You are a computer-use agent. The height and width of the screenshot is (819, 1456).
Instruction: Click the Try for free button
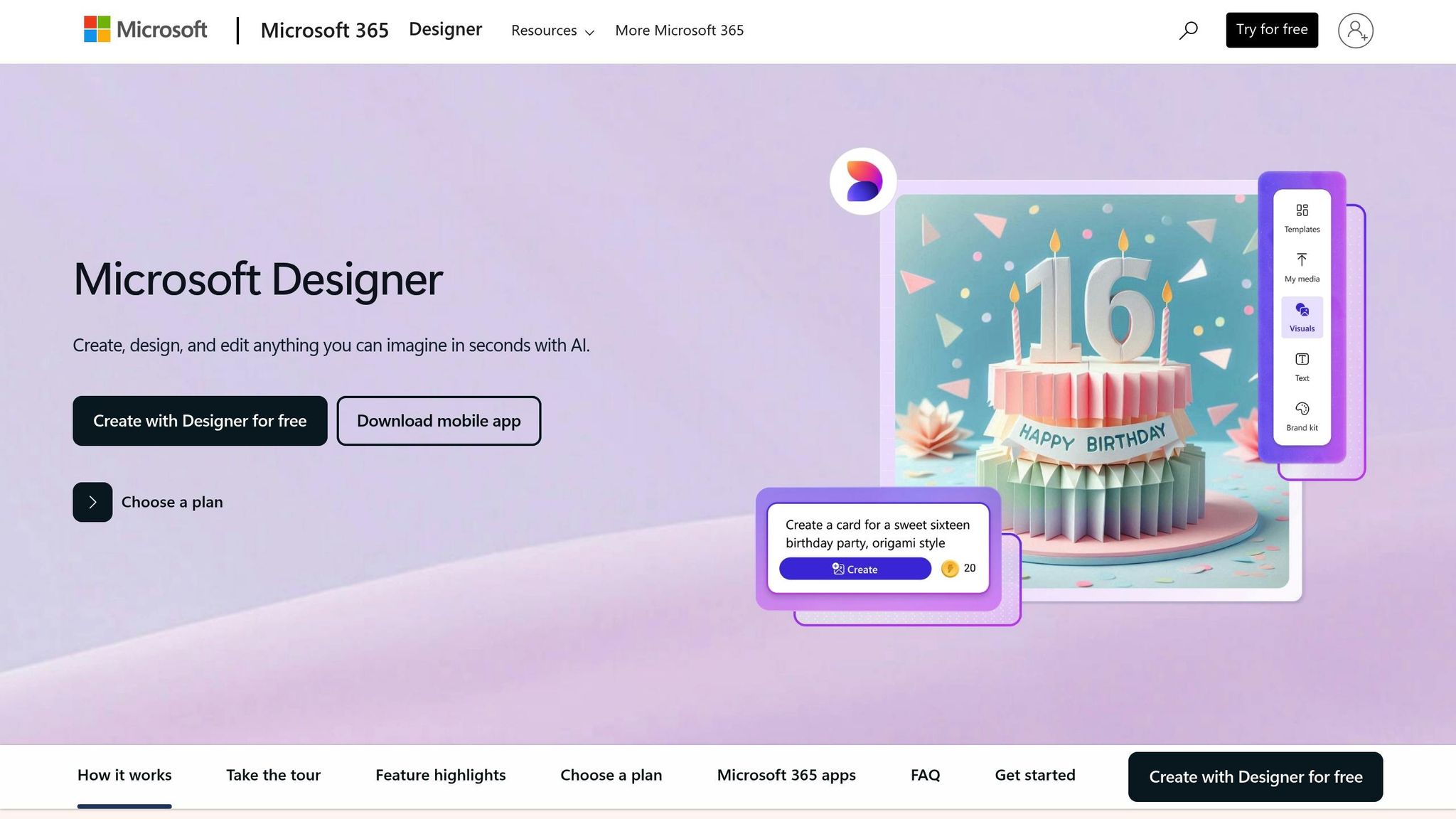tap(1272, 30)
